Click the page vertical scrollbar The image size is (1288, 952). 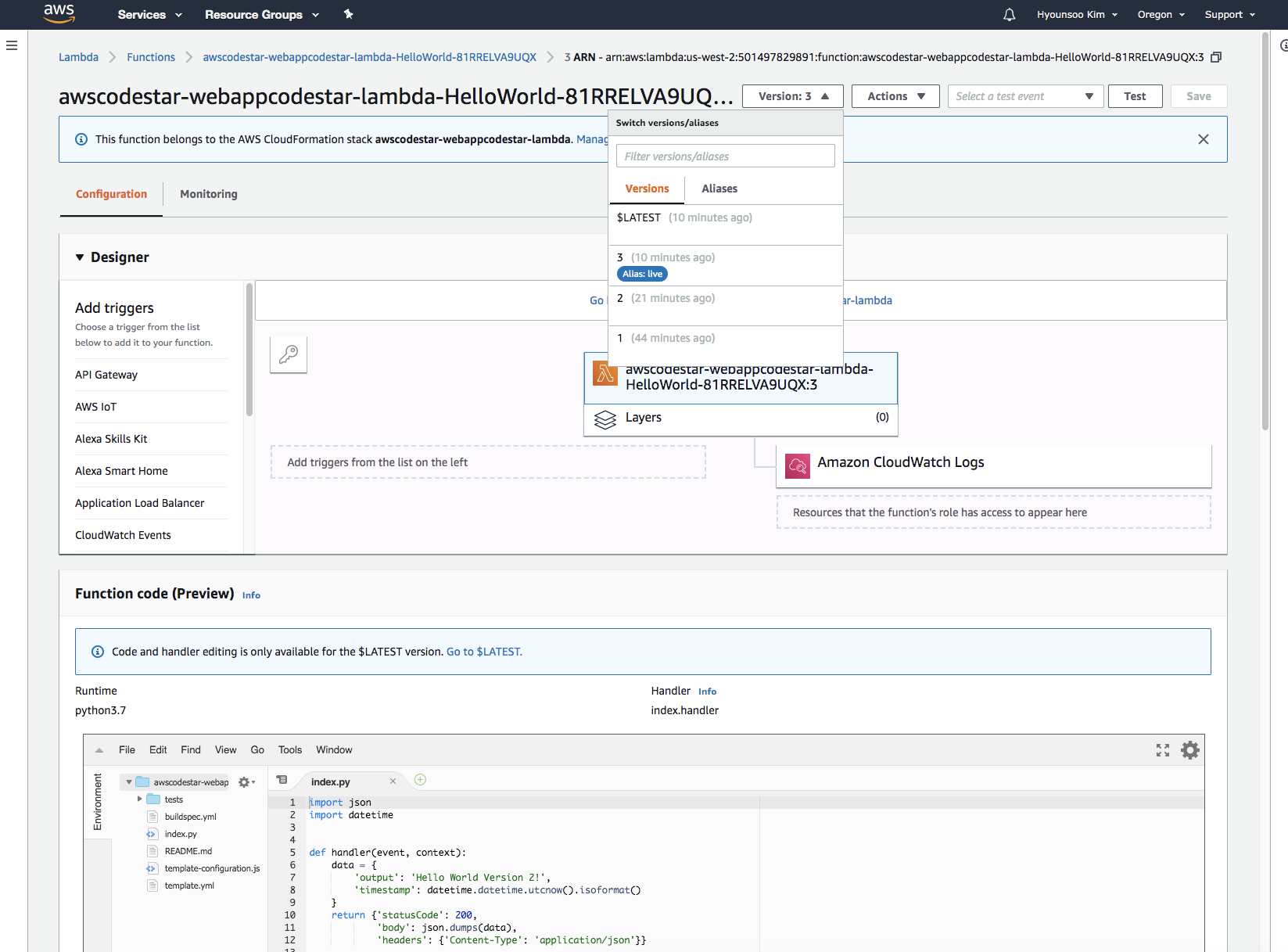1265,231
